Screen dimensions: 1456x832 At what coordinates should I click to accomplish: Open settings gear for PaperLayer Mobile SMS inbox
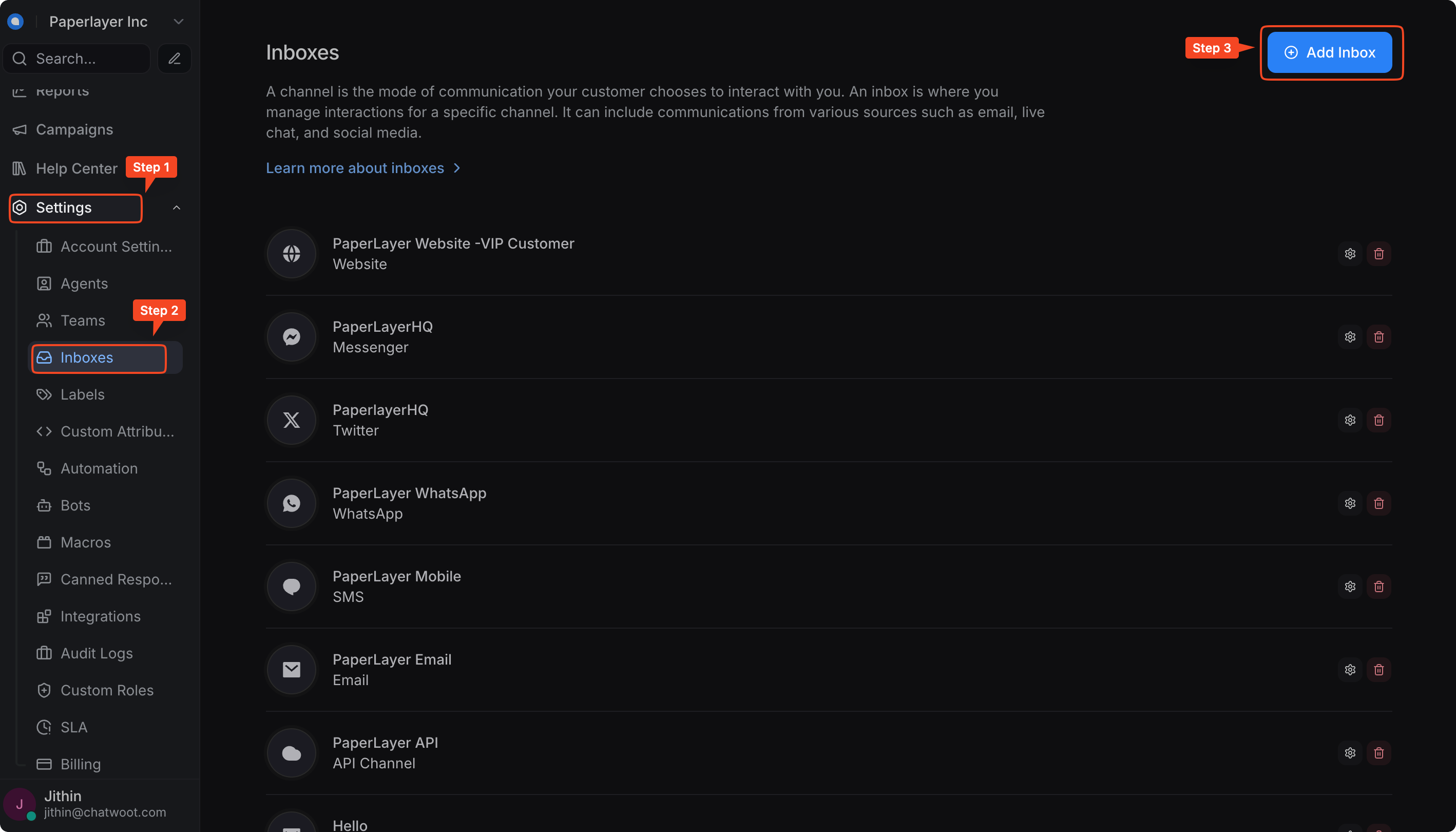coord(1350,587)
